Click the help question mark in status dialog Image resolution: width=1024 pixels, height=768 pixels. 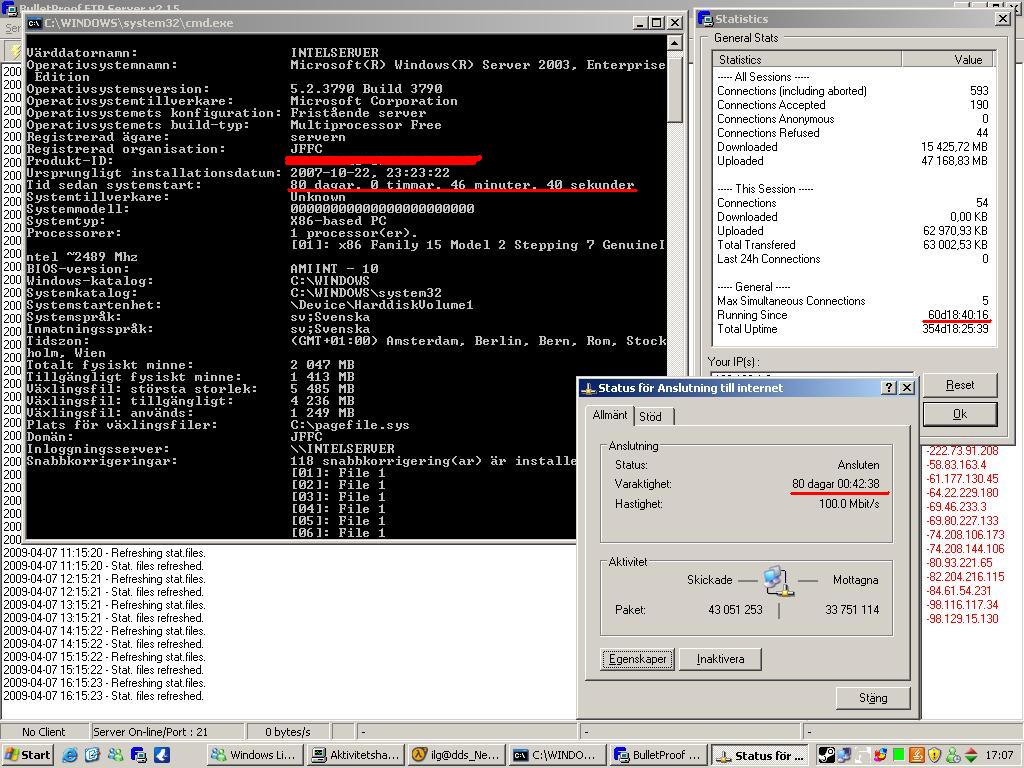888,387
